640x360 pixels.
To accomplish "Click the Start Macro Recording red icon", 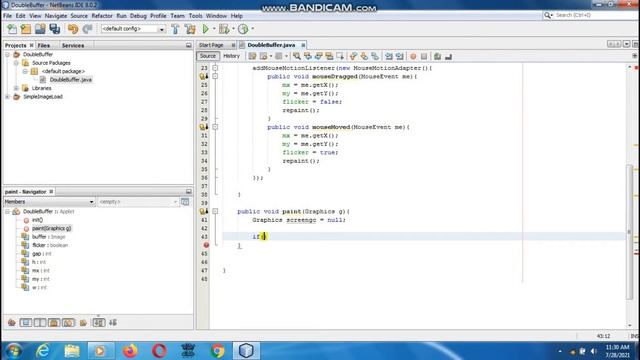I will (x=413, y=56).
